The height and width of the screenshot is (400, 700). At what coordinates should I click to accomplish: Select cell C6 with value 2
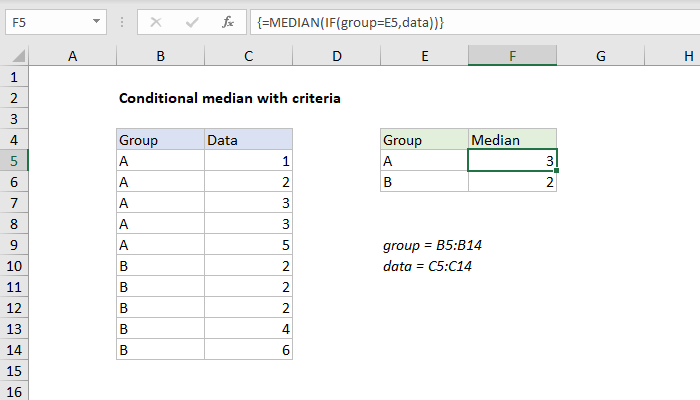coord(248,182)
